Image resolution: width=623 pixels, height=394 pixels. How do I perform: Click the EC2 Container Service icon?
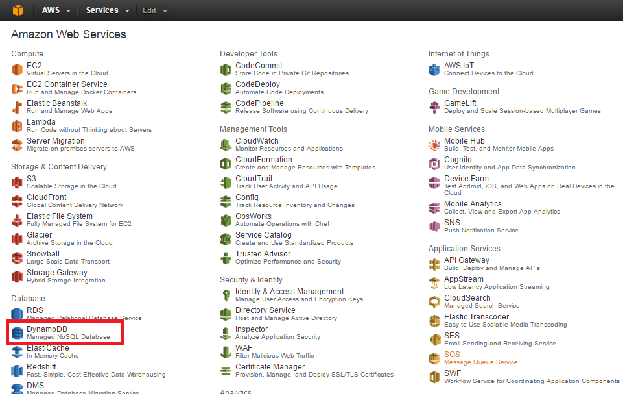click(x=17, y=88)
